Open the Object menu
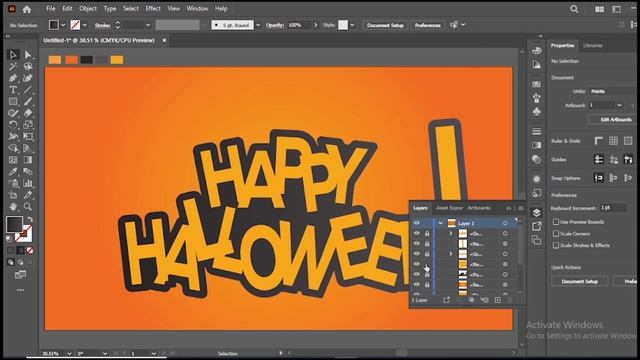The image size is (640, 360). [88, 9]
